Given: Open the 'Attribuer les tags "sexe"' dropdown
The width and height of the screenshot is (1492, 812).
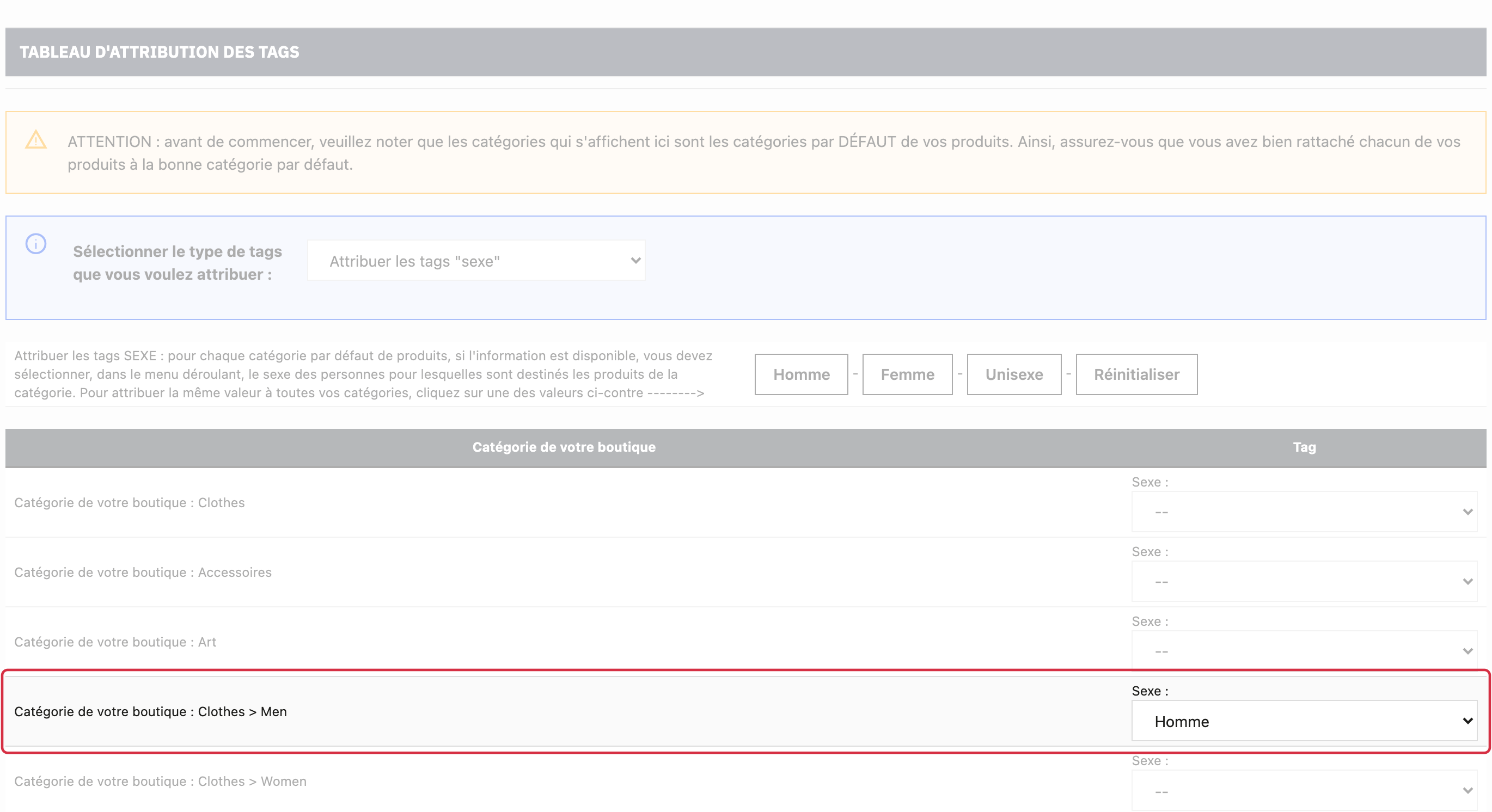Looking at the screenshot, I should [x=476, y=261].
